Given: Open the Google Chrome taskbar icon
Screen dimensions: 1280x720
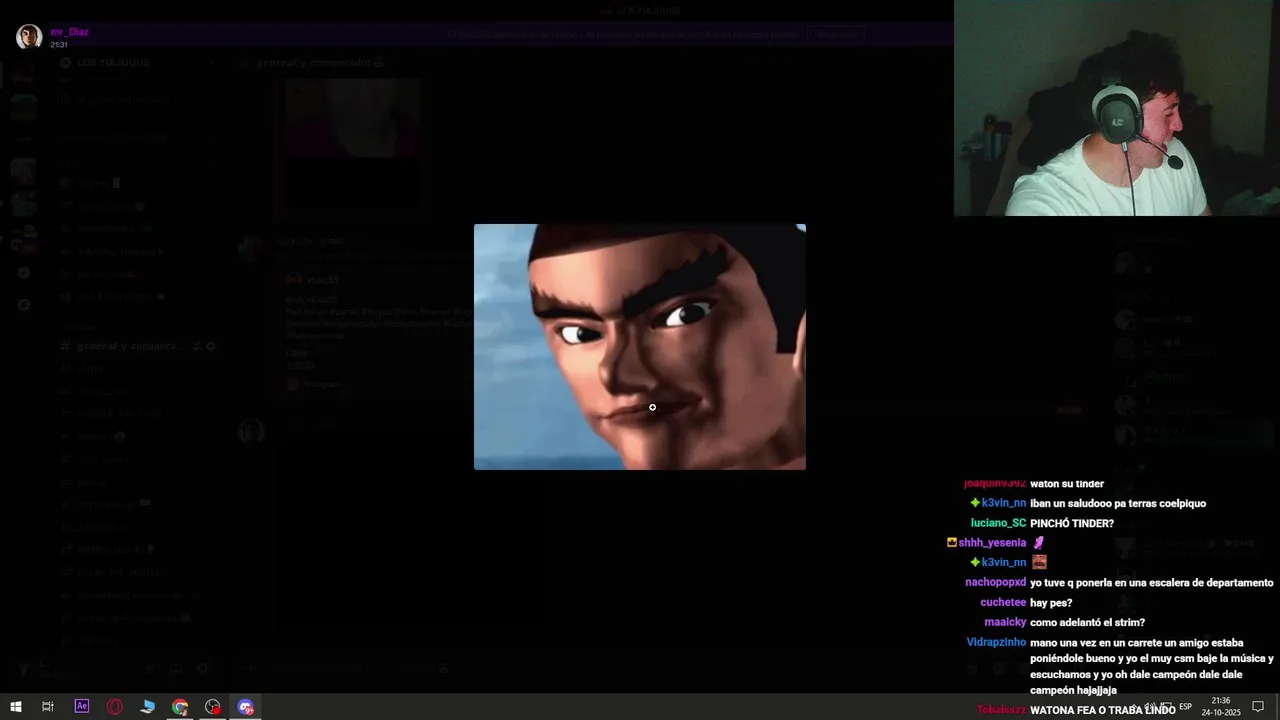Looking at the screenshot, I should (180, 707).
